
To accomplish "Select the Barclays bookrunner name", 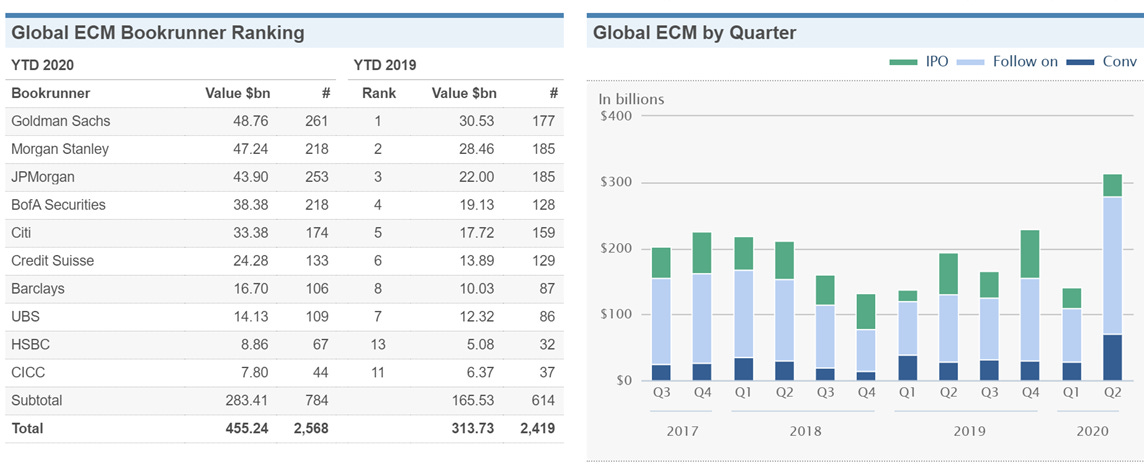I will click(x=38, y=288).
